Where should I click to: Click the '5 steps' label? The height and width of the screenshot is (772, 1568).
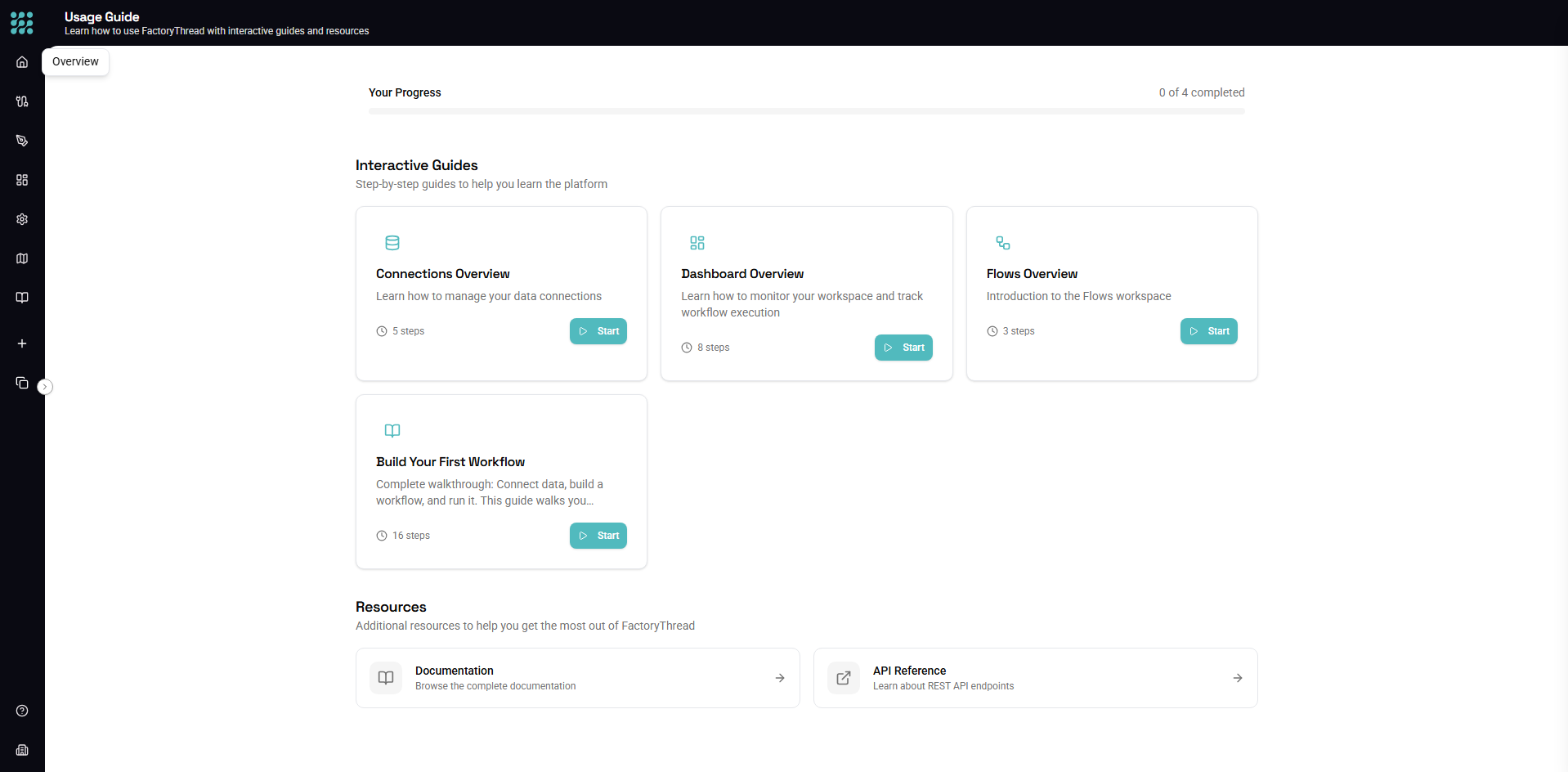tap(408, 331)
